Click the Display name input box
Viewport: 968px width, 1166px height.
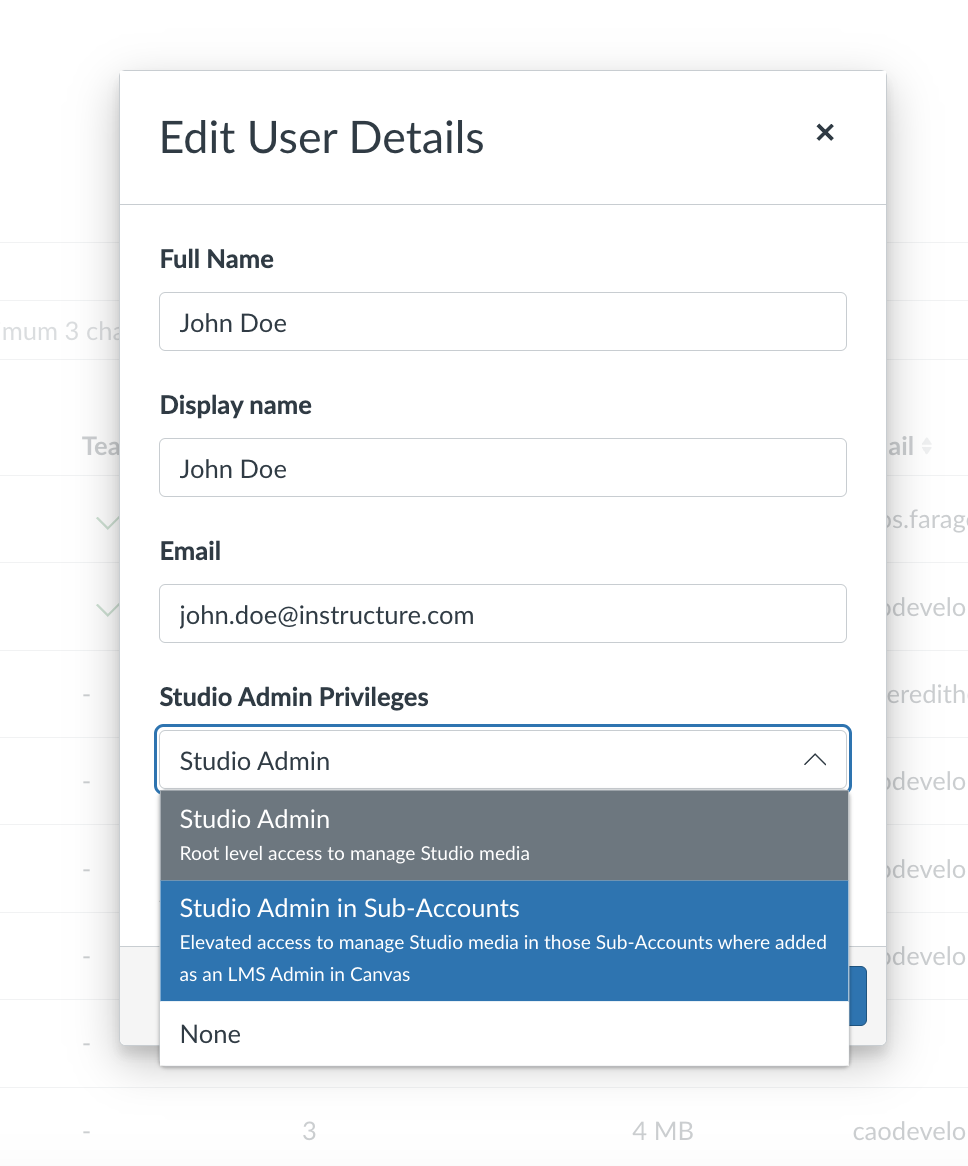tap(502, 467)
